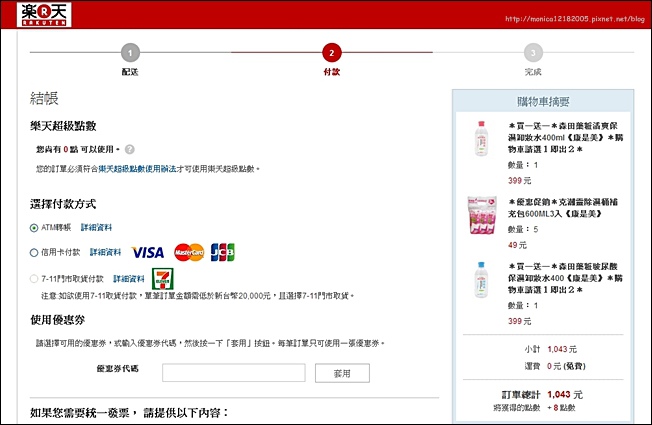Open the 樂天超級點數使用辦法 link
Viewport: 652px width, 425px height.
pos(137,169)
